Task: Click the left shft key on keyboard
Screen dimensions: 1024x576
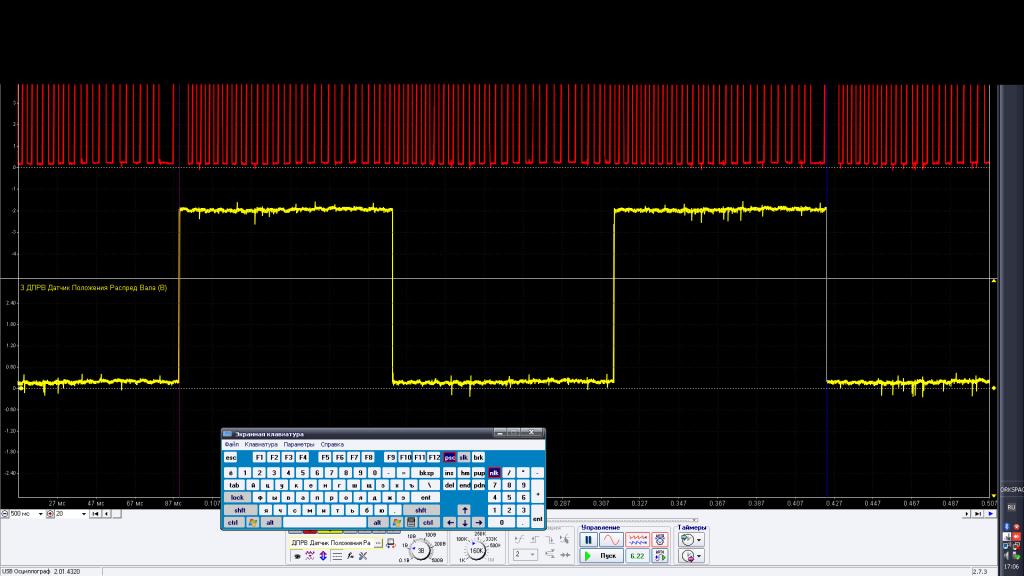Action: point(240,511)
